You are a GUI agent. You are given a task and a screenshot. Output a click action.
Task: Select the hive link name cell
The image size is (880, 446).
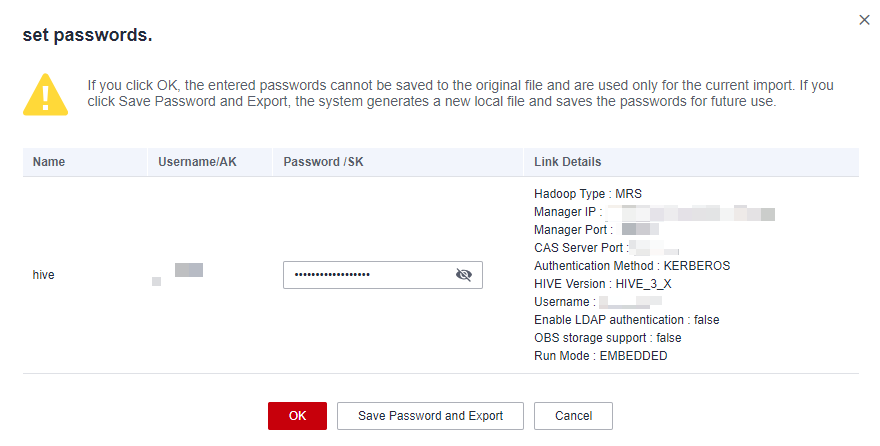point(43,275)
